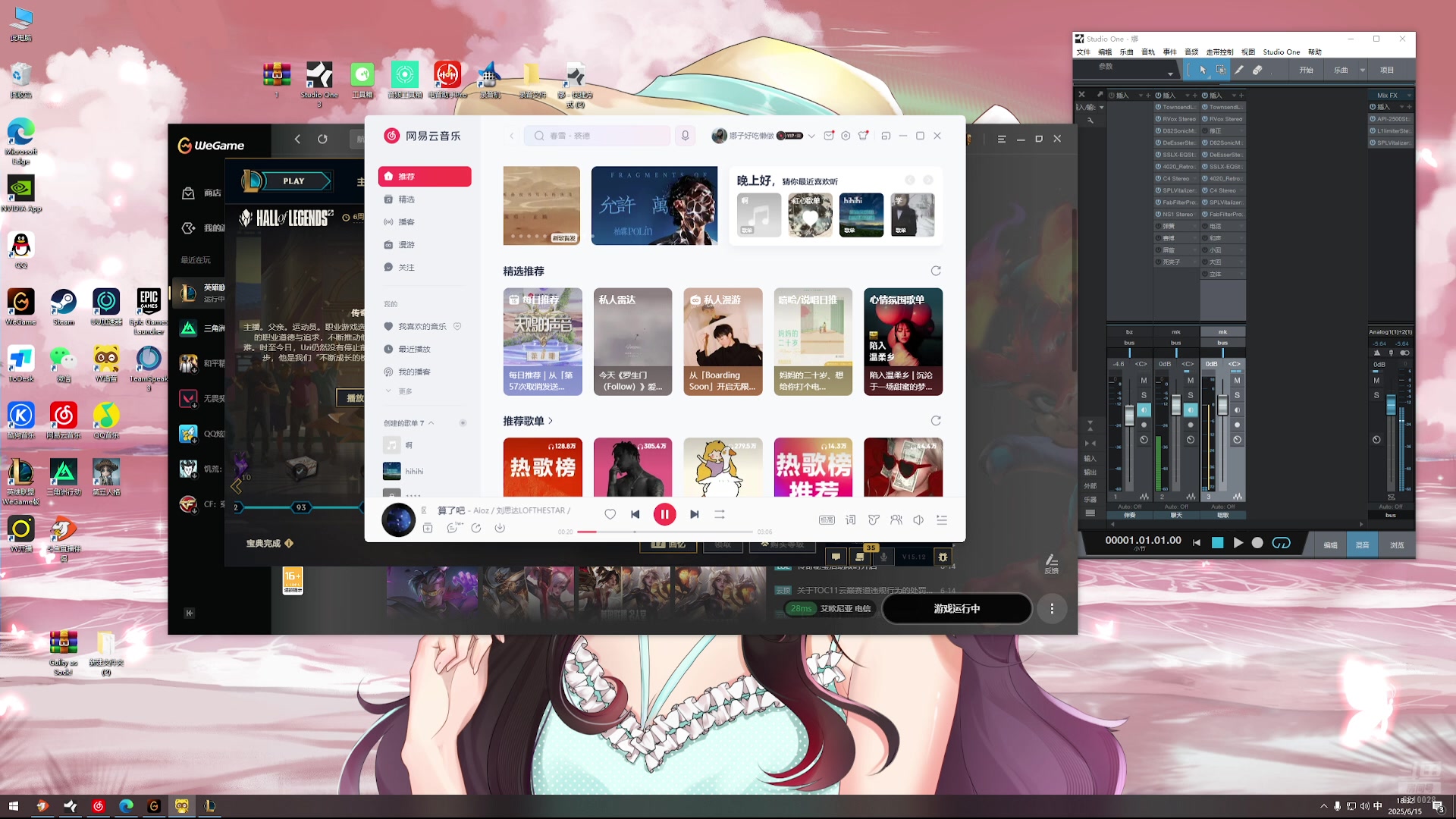Toggle monitor on channel 3 唱歌

coord(1237,410)
